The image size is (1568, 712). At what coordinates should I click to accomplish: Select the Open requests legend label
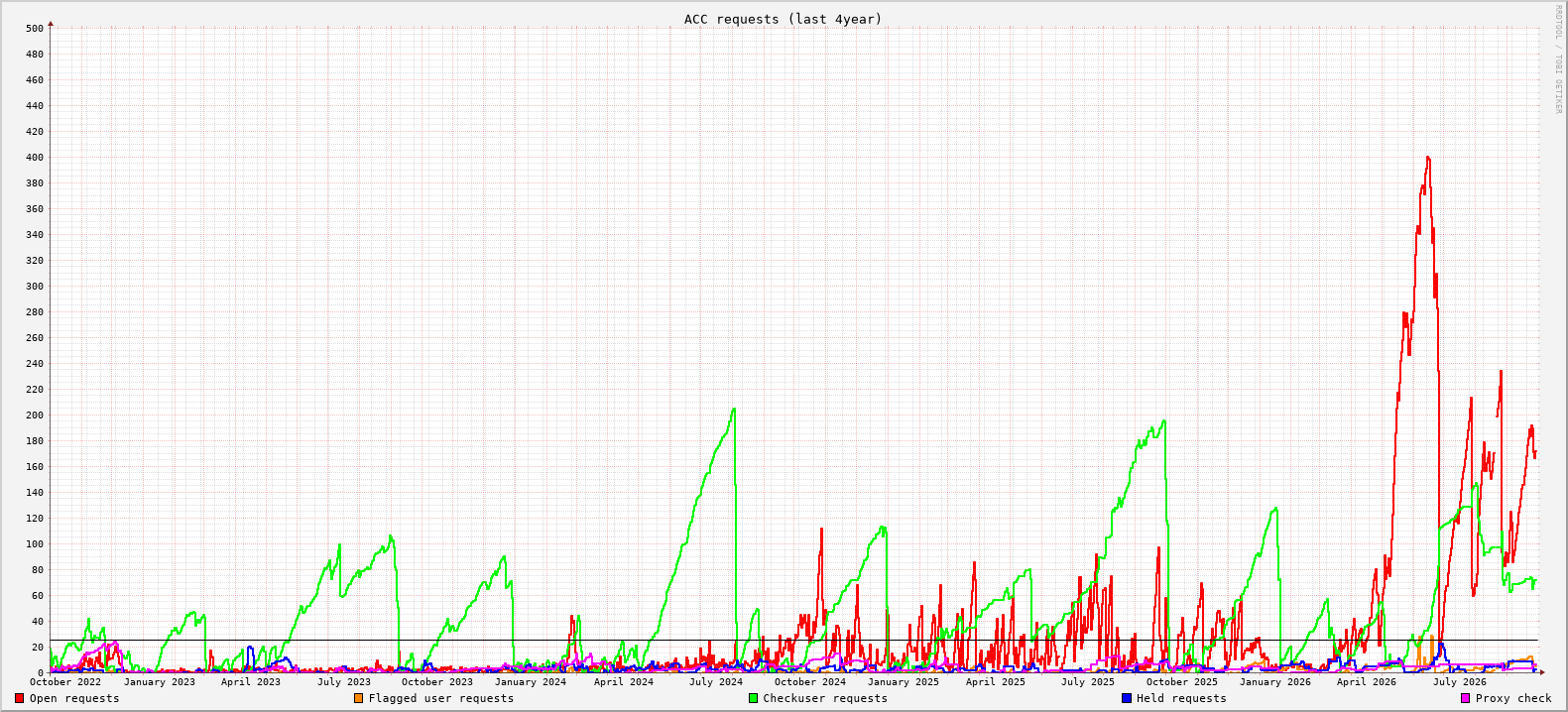point(74,698)
